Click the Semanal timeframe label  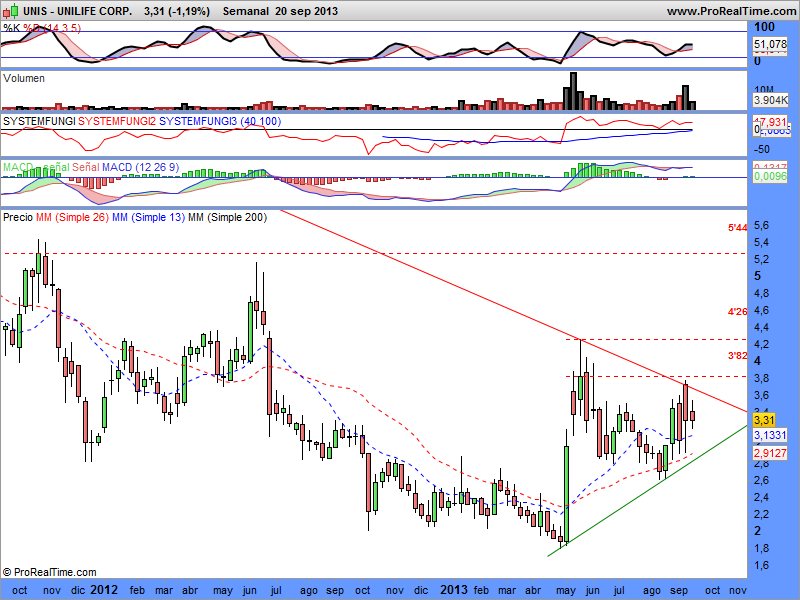click(245, 11)
